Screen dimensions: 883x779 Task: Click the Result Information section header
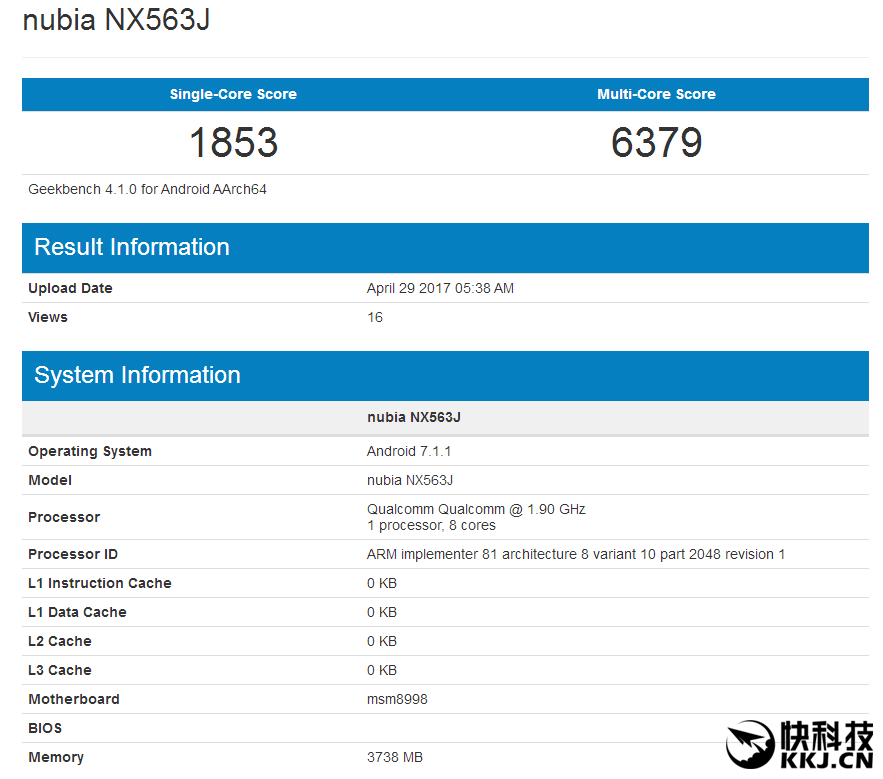pos(132,247)
